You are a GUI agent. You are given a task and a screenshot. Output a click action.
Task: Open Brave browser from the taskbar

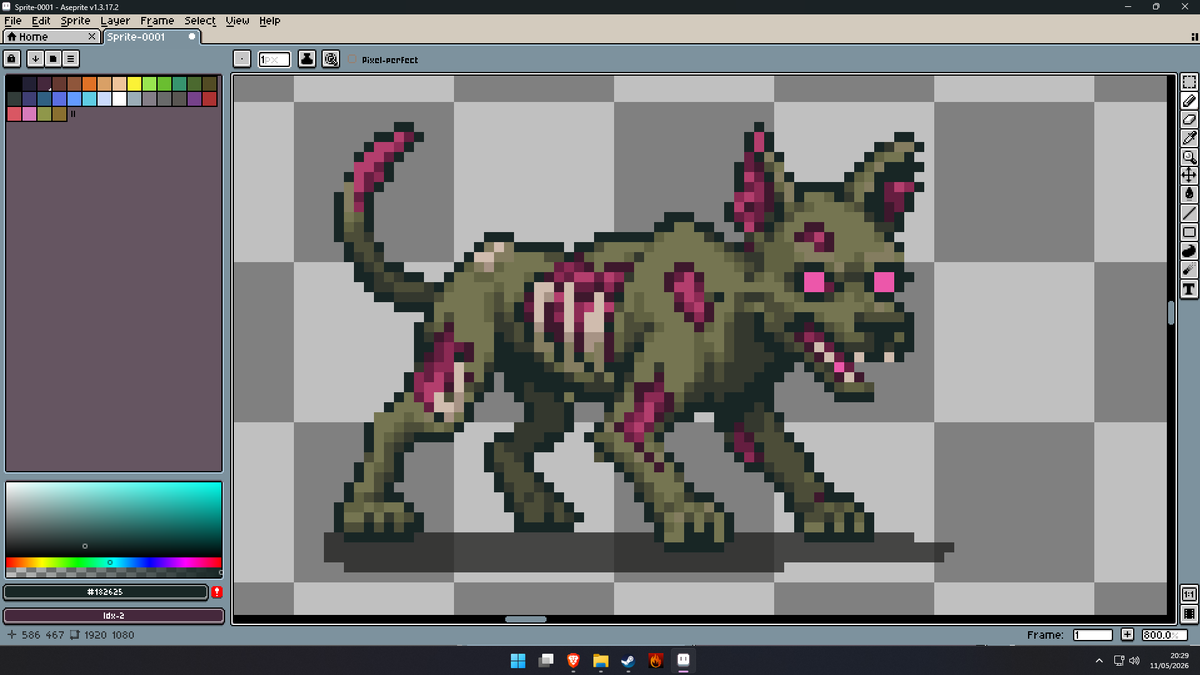[x=573, y=660]
